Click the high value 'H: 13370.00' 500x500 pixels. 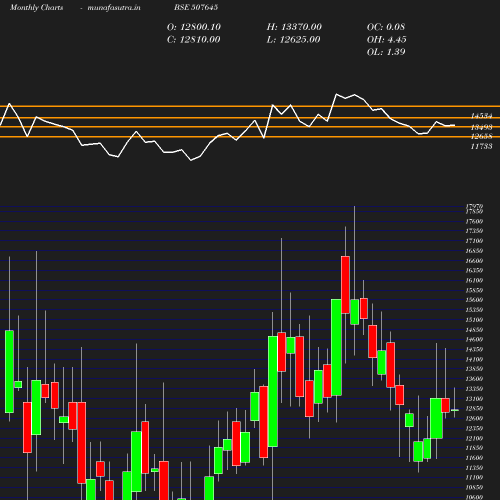294,27
